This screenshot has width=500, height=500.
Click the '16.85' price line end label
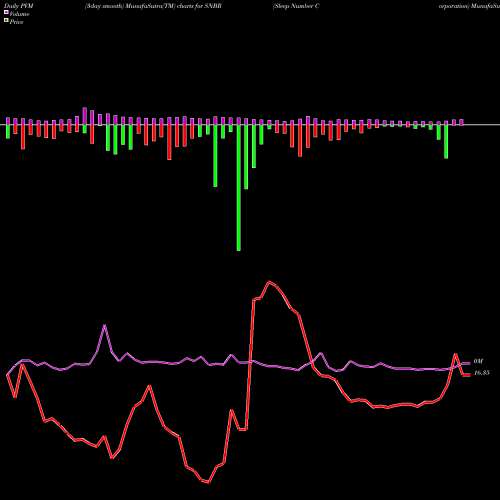482,373
